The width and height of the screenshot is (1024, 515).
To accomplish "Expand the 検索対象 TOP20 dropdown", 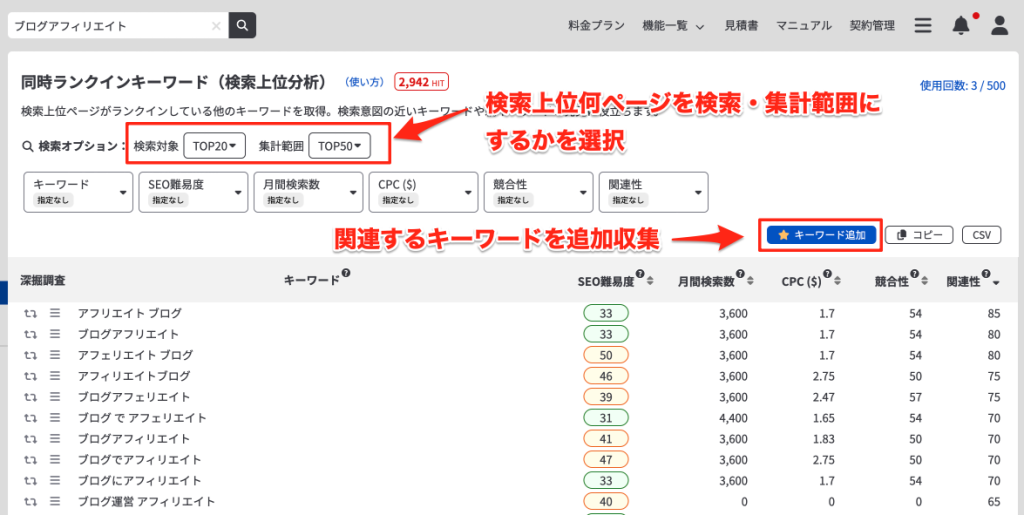I will pyautogui.click(x=214, y=146).
